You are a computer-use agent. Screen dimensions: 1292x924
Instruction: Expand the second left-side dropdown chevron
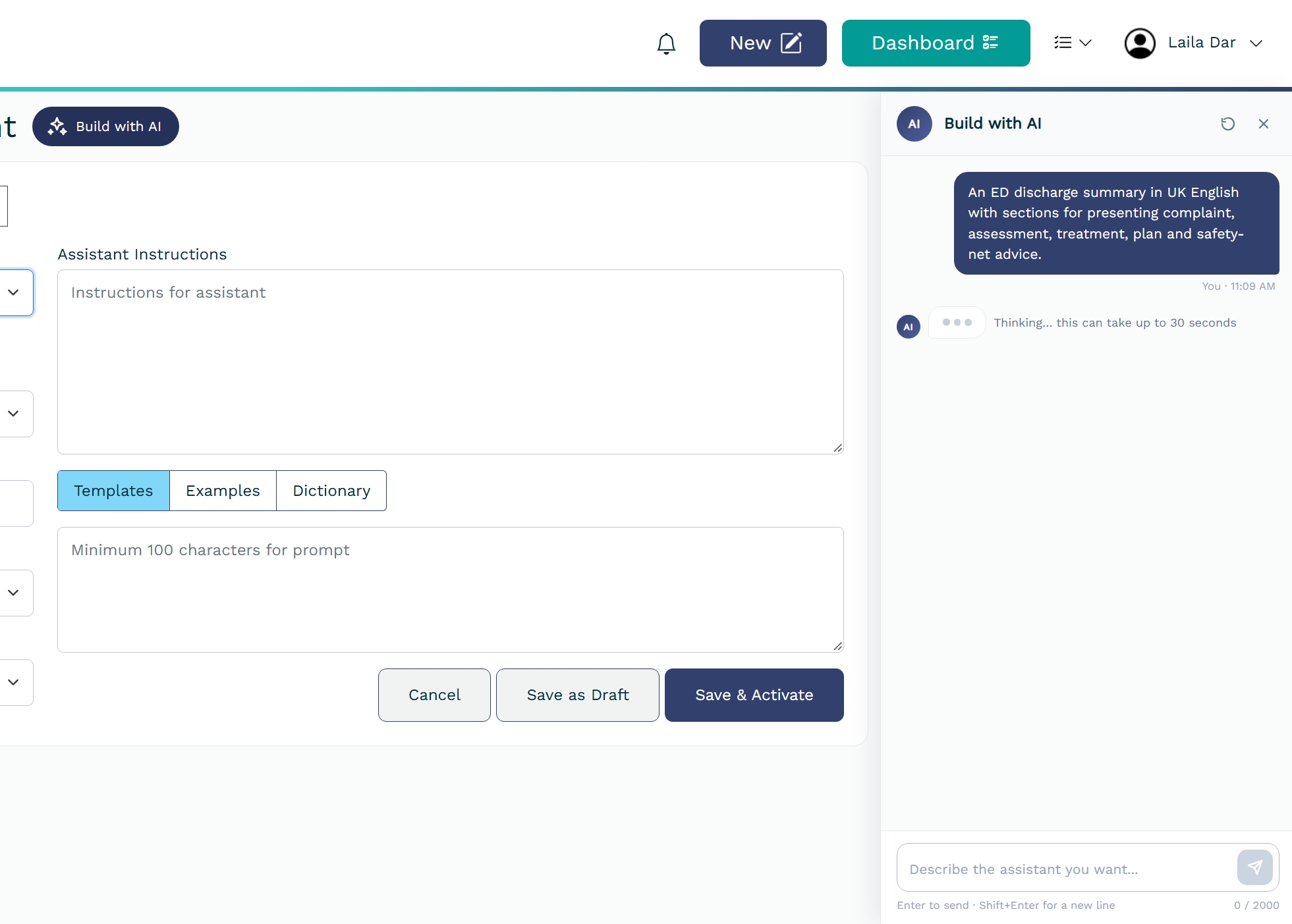point(13,414)
